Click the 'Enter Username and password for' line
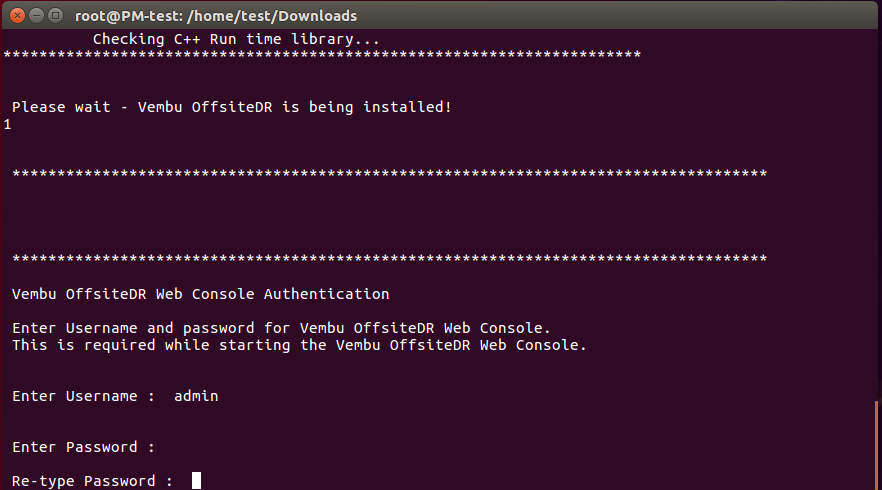The image size is (882, 490). point(281,328)
